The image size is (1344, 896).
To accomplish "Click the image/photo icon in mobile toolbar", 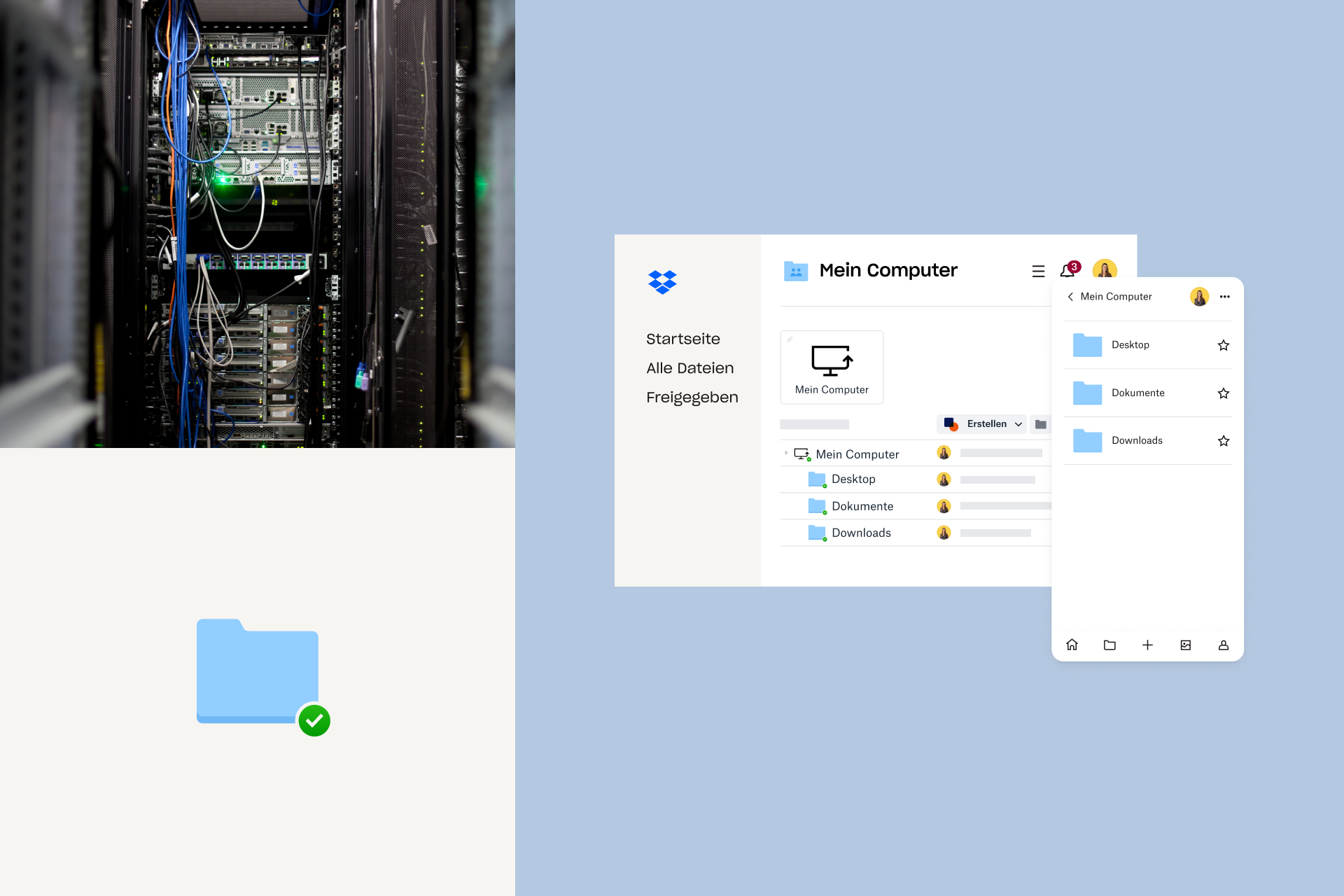I will (x=1185, y=645).
